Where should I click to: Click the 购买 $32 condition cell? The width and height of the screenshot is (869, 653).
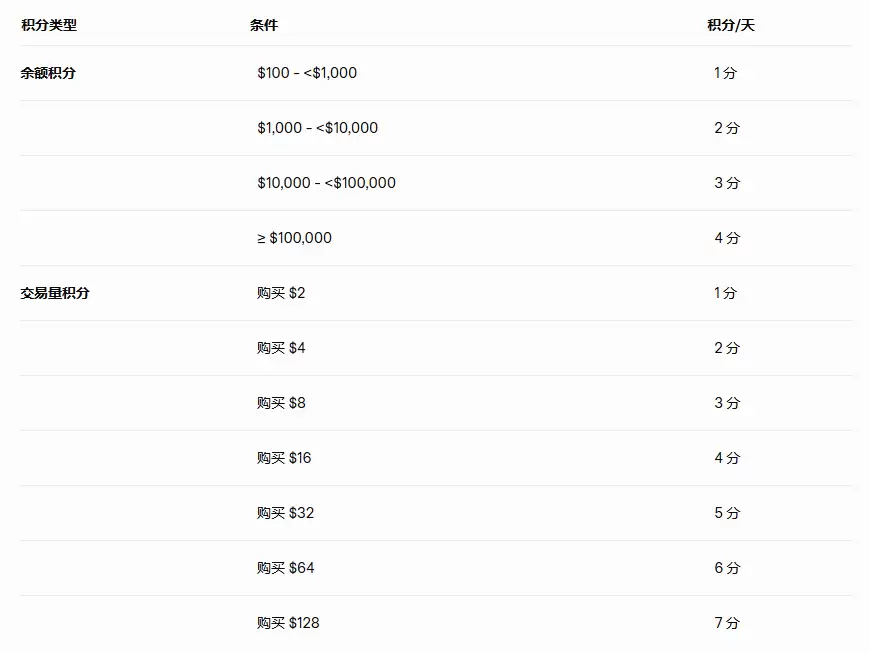coord(285,513)
